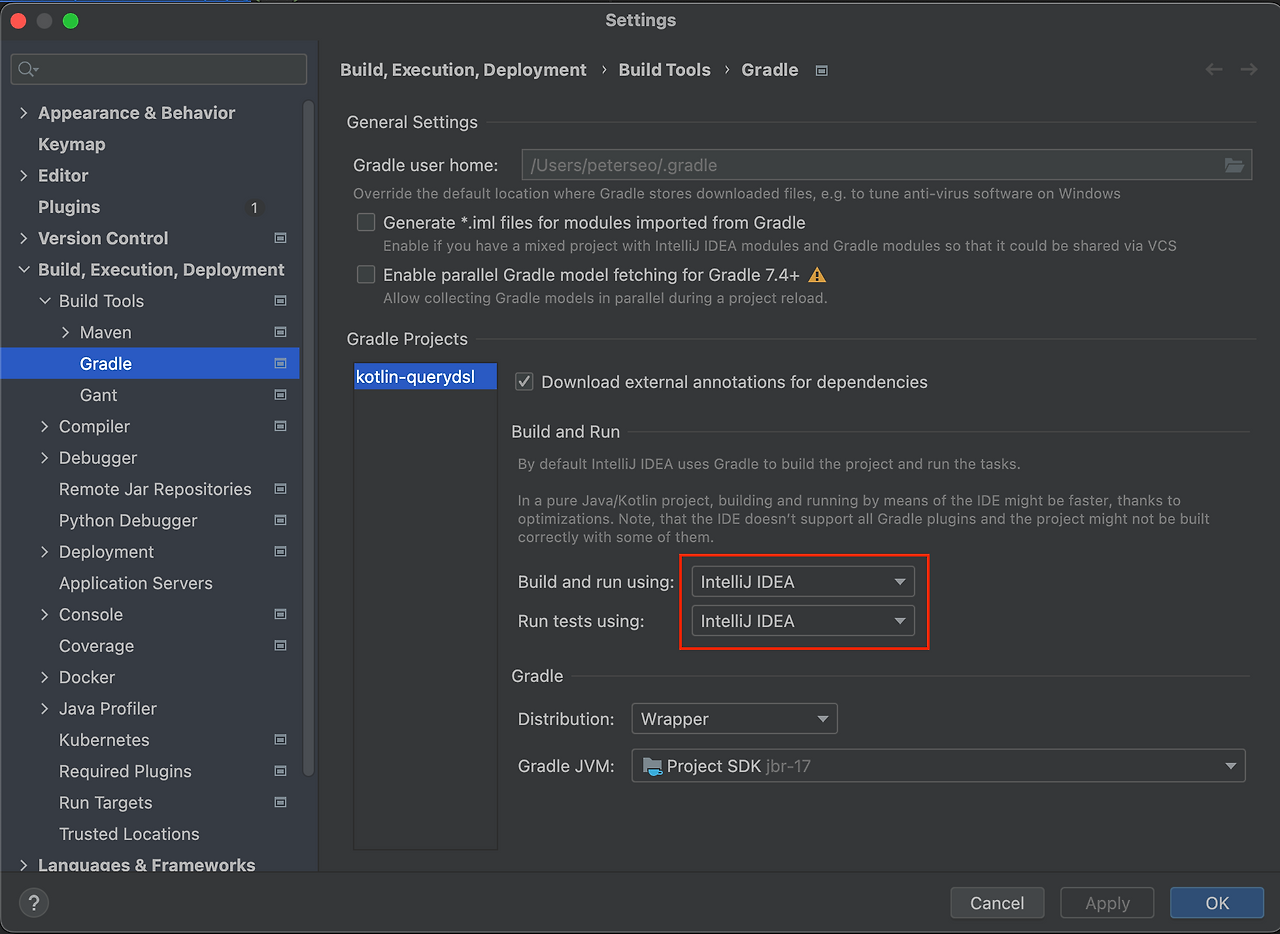Image resolution: width=1280 pixels, height=934 pixels.
Task: Uncheck downloading external annotations for dependencies
Action: (x=523, y=381)
